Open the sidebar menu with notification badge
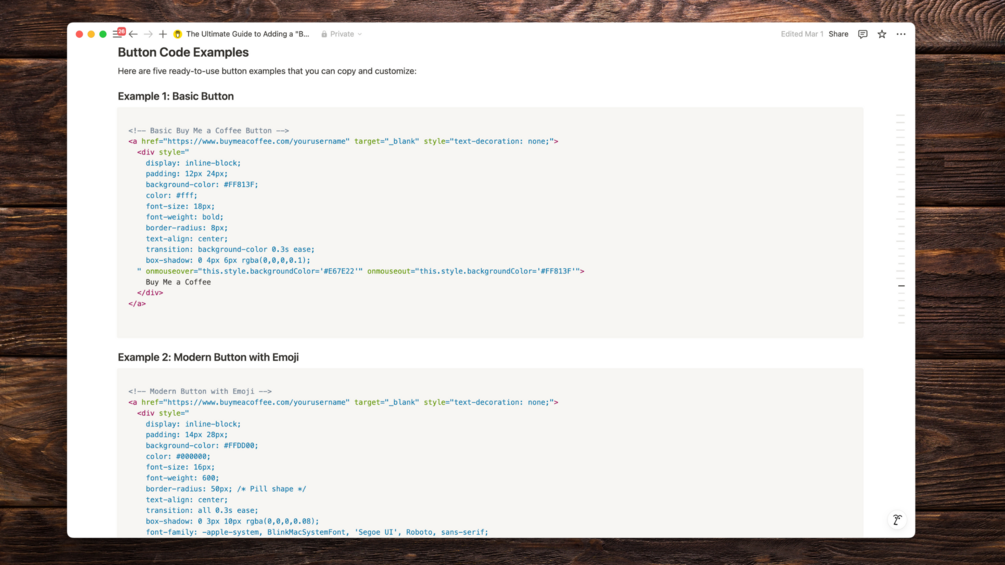Viewport: 1005px width, 565px height. coord(117,34)
